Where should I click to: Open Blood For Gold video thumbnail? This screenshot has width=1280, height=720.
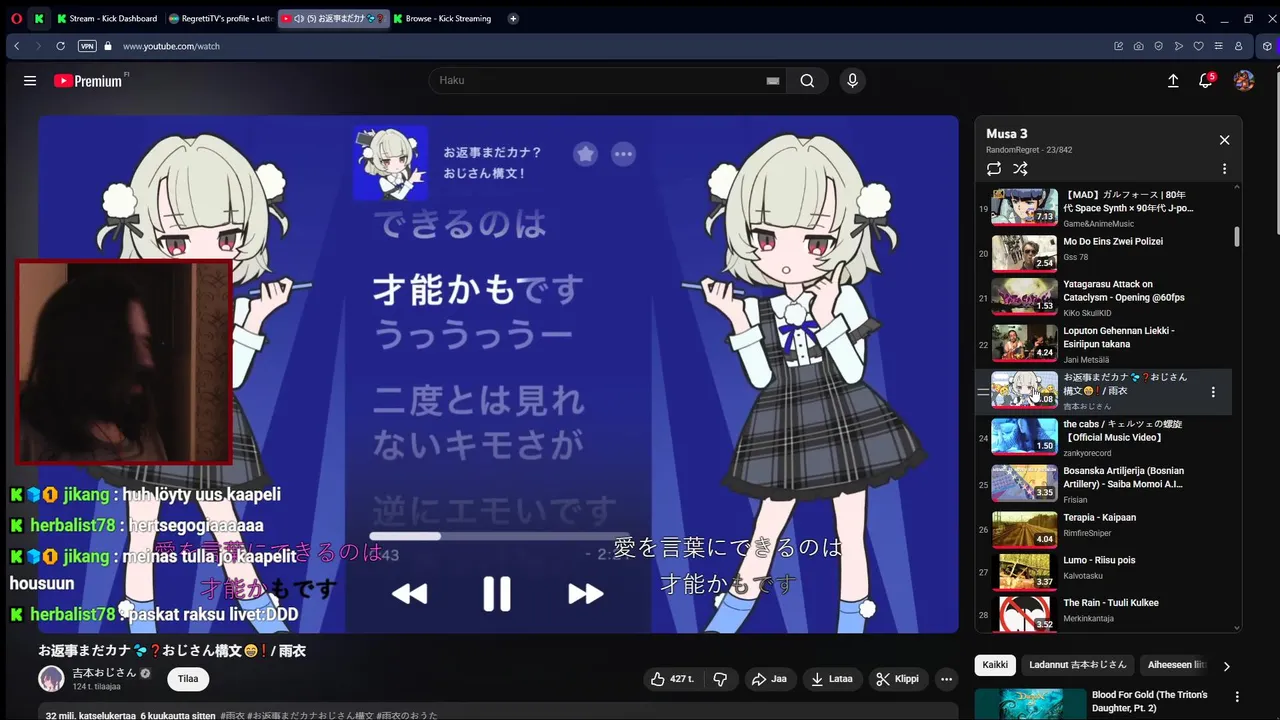coord(1030,704)
